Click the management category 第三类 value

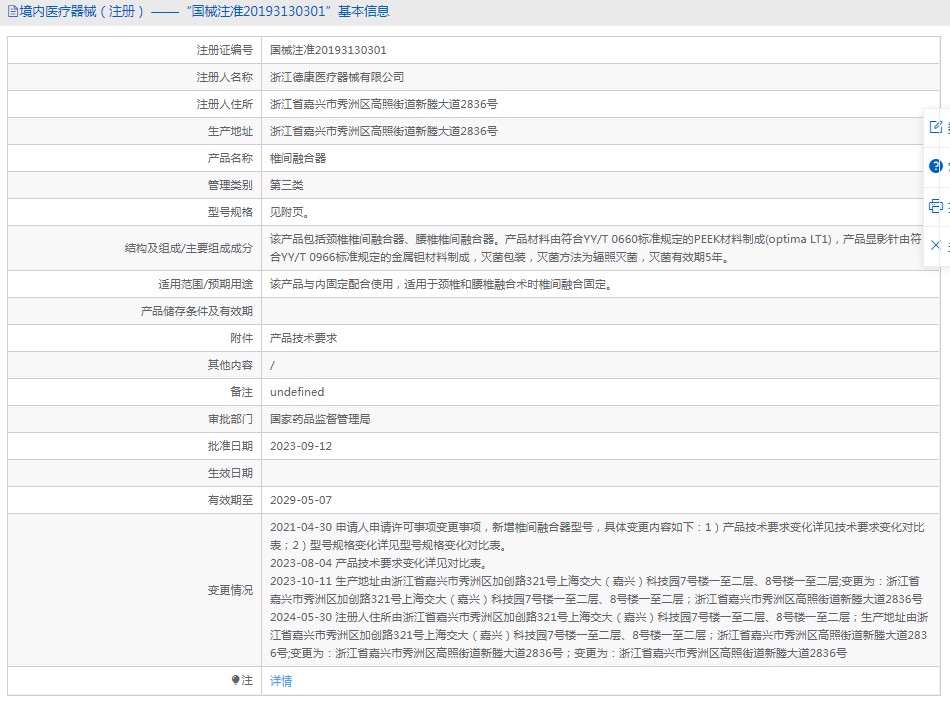(287, 185)
